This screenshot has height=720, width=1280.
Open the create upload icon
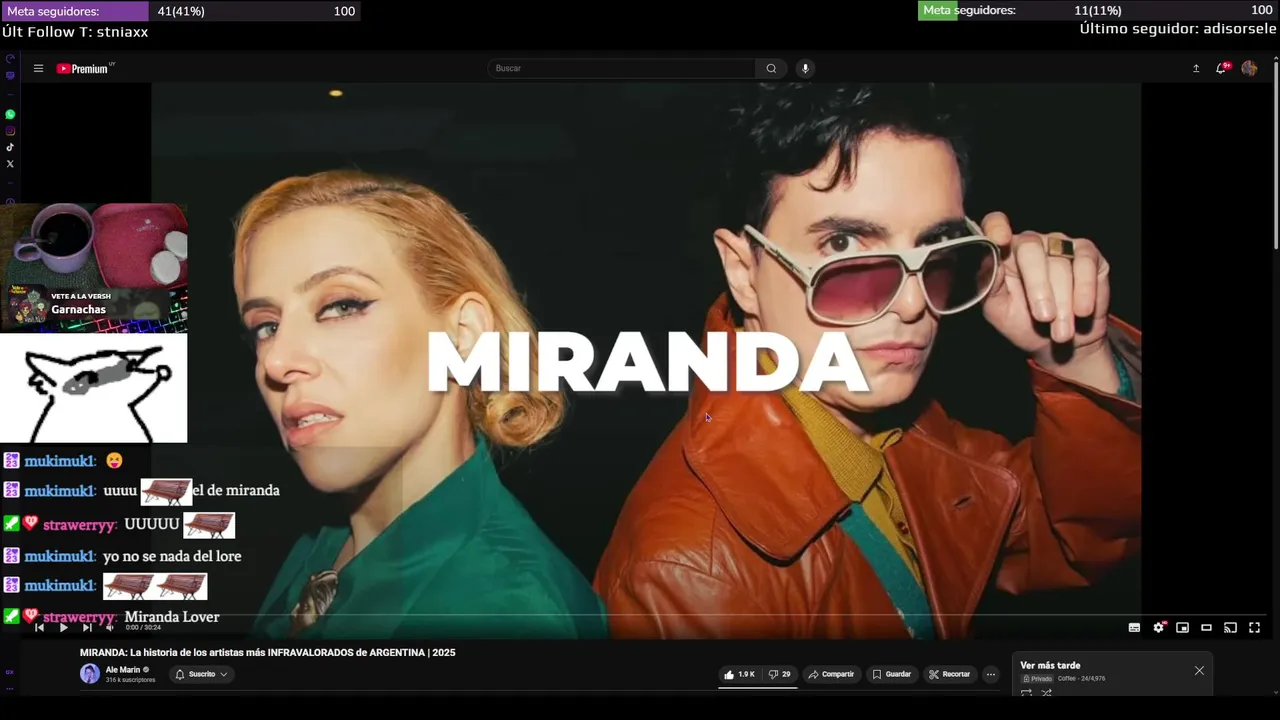(1196, 68)
